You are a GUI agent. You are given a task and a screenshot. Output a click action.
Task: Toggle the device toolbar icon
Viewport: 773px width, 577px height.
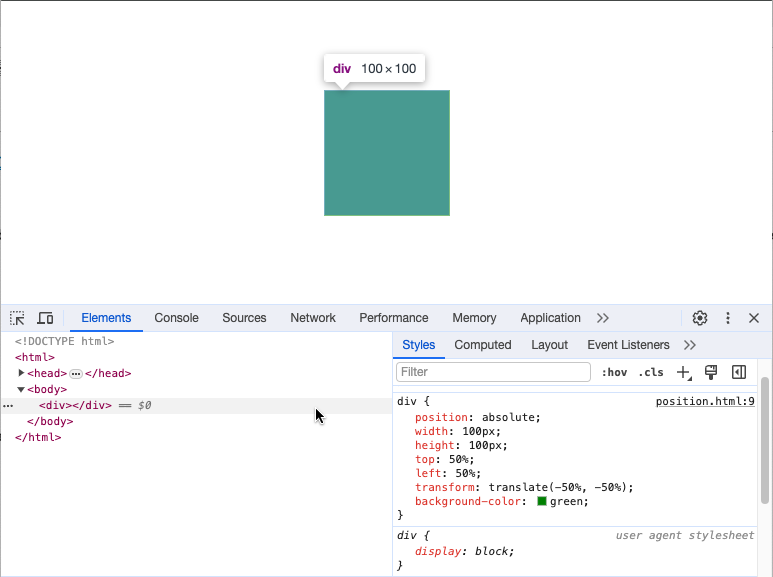(x=45, y=318)
